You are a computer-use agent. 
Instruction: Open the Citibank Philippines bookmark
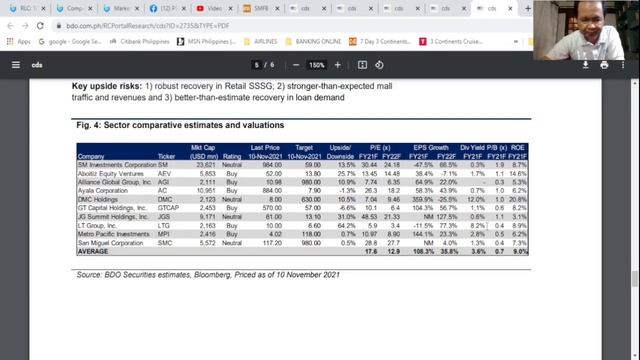coord(140,41)
